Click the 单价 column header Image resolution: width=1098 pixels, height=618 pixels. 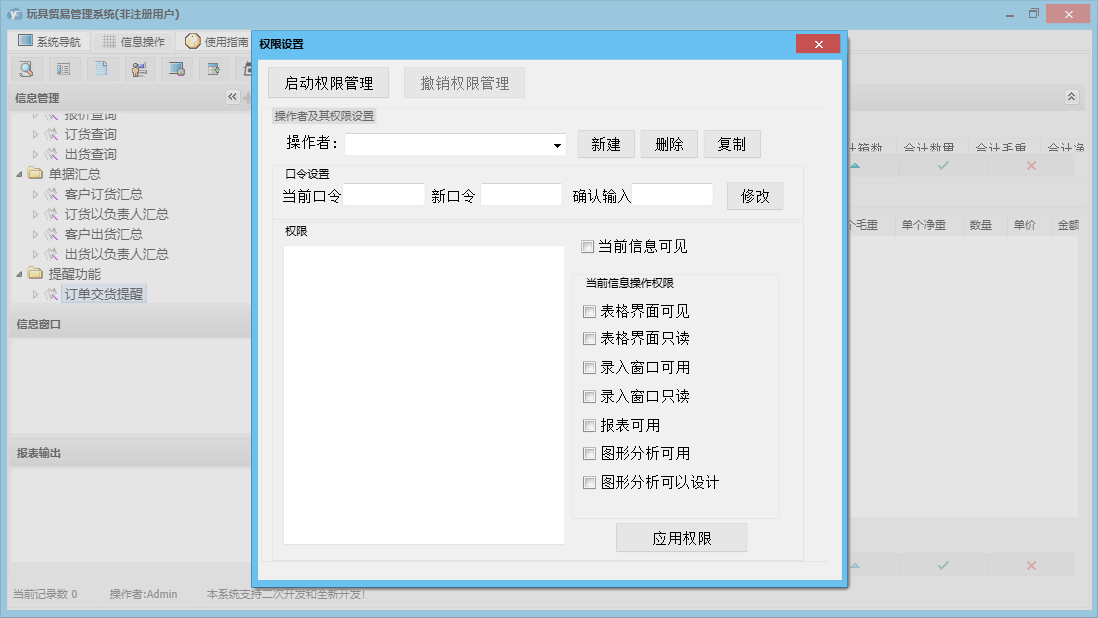pyautogui.click(x=1024, y=225)
